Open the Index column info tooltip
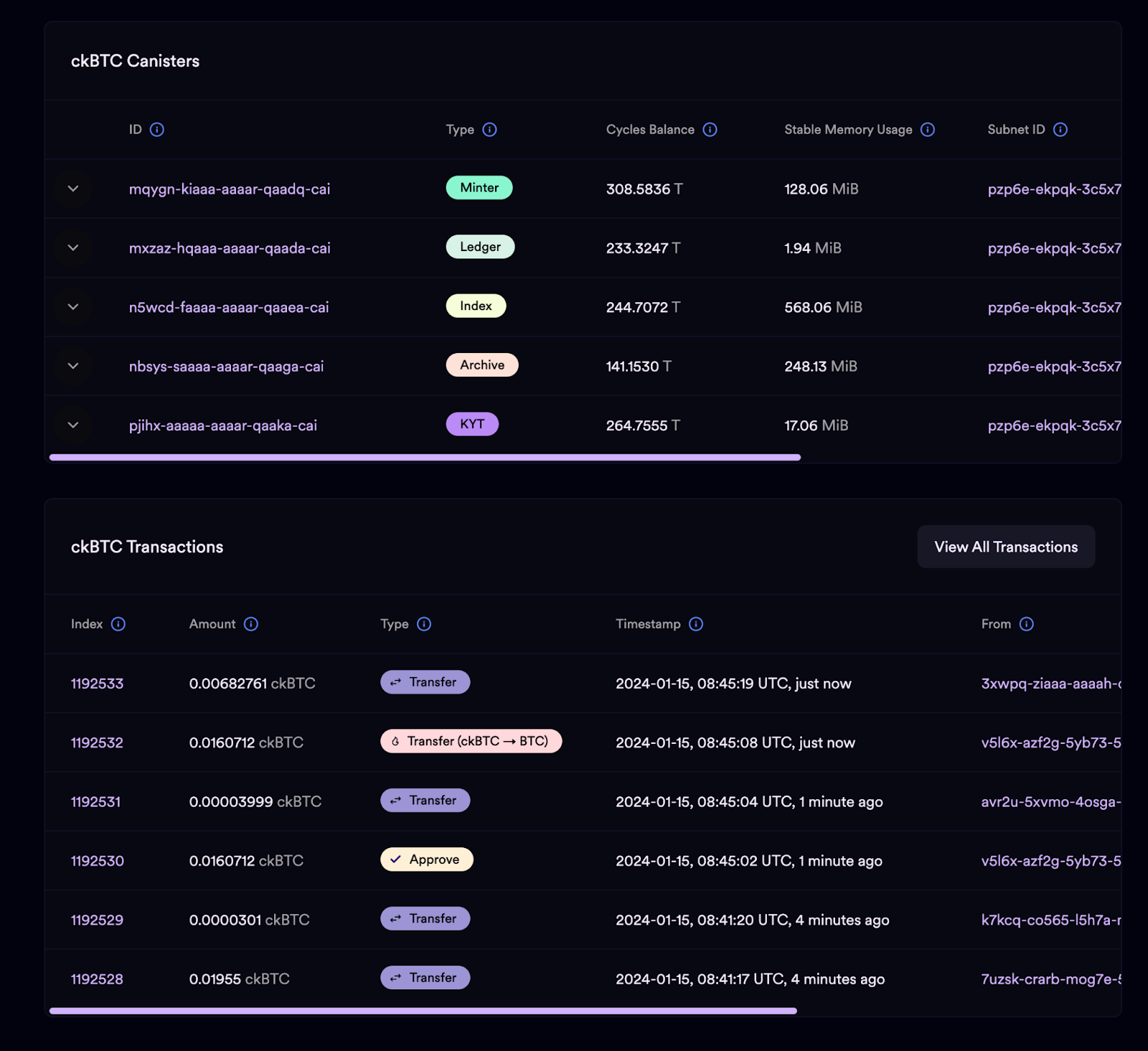The image size is (1148, 1051). (118, 624)
